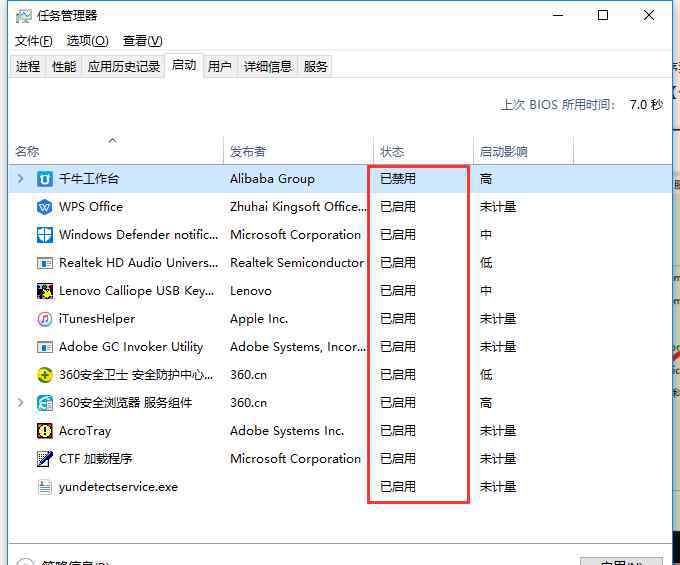
Task: Click the 360安全浏览器 icon
Action: [45, 403]
